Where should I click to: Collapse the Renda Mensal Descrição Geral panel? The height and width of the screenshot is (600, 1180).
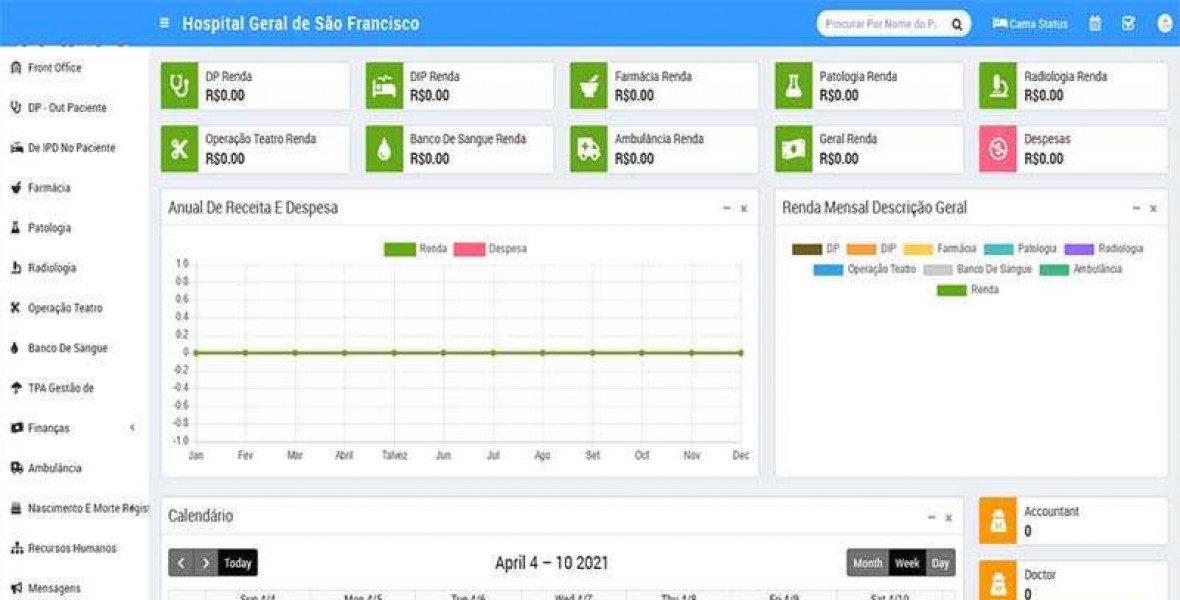1136,208
